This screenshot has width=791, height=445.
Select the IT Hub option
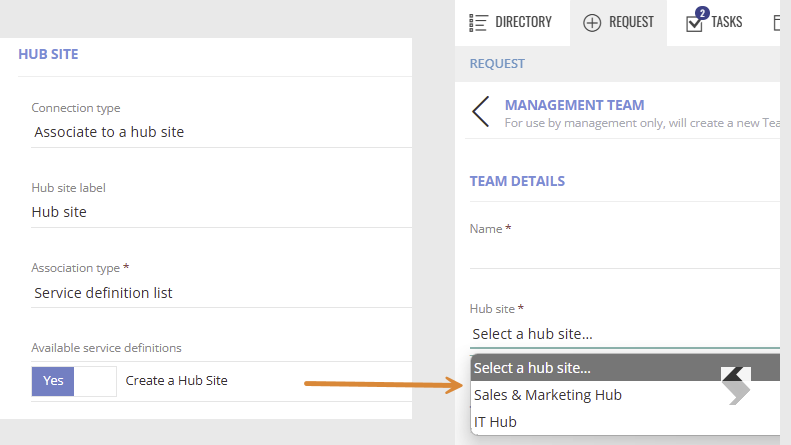tap(626, 422)
